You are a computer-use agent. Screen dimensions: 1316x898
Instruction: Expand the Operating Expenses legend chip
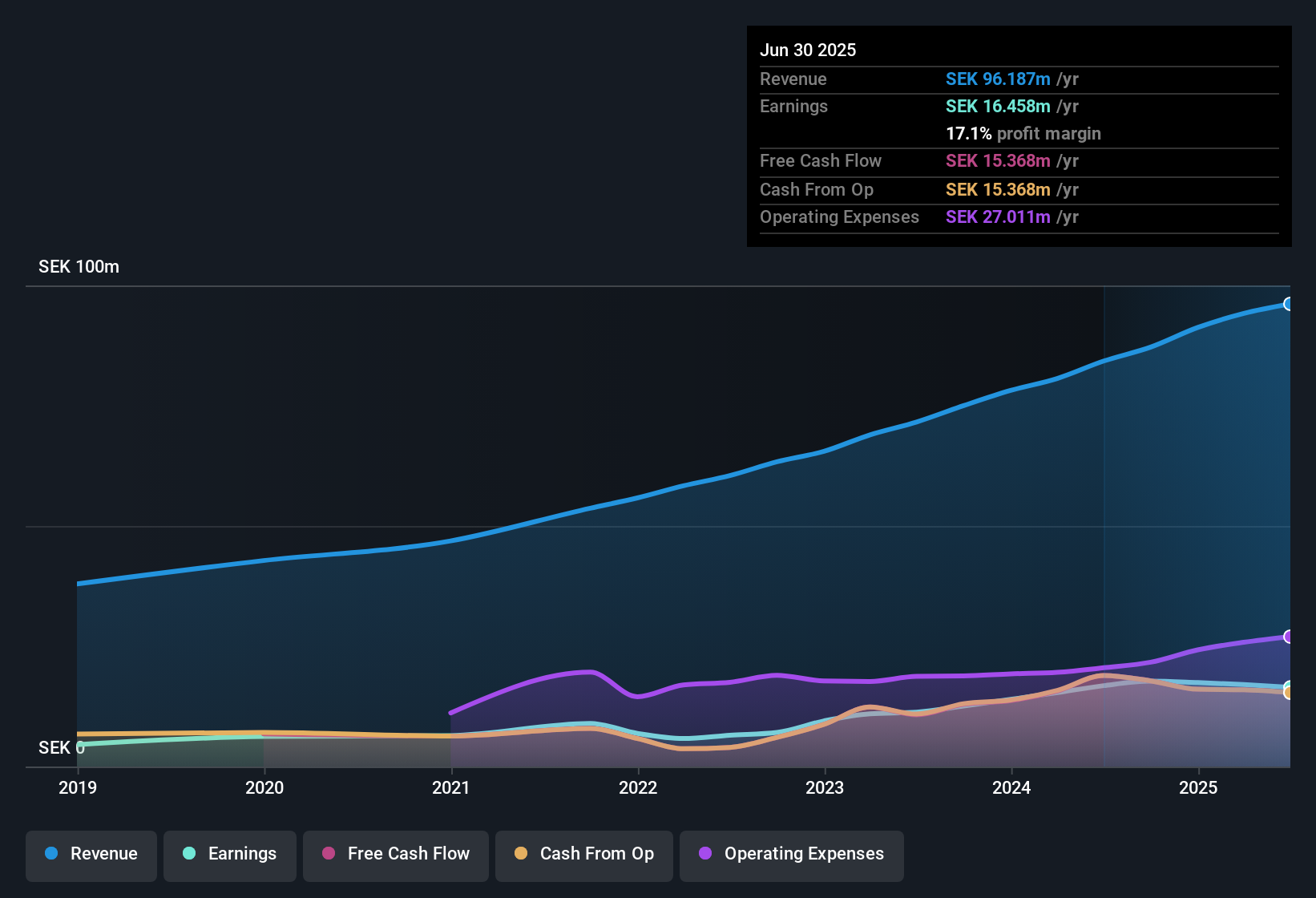click(x=791, y=854)
